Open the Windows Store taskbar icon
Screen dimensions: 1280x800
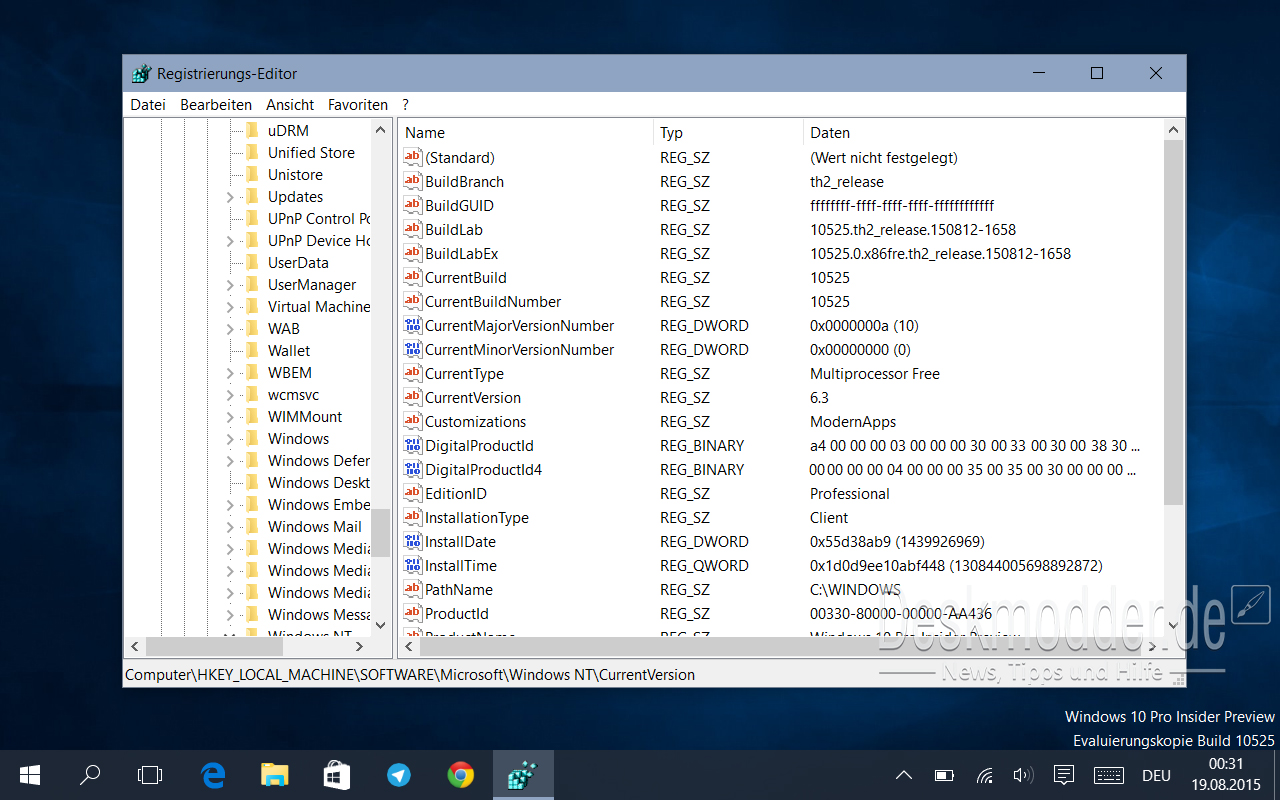[336, 775]
